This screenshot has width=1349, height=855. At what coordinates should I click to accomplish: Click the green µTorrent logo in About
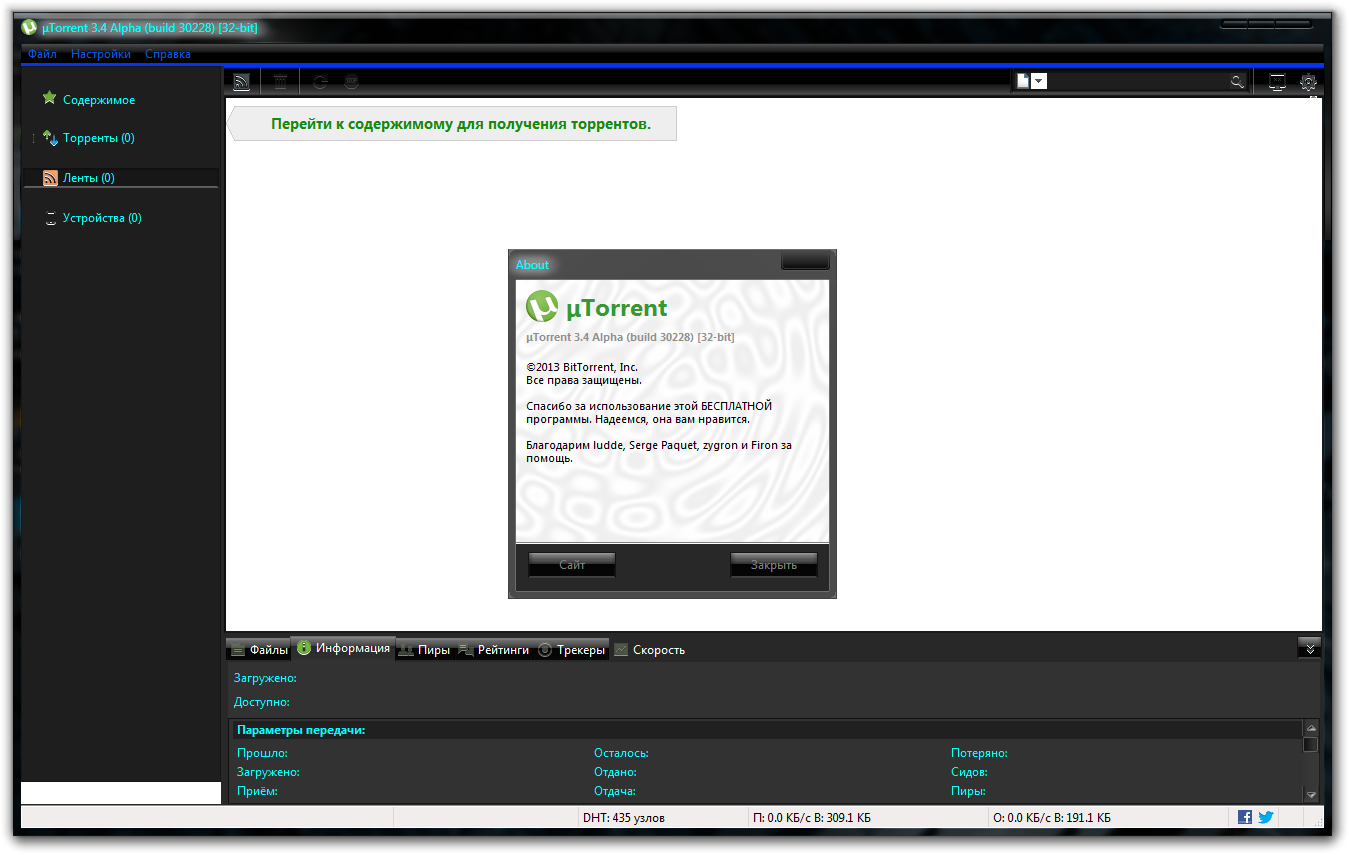point(542,306)
